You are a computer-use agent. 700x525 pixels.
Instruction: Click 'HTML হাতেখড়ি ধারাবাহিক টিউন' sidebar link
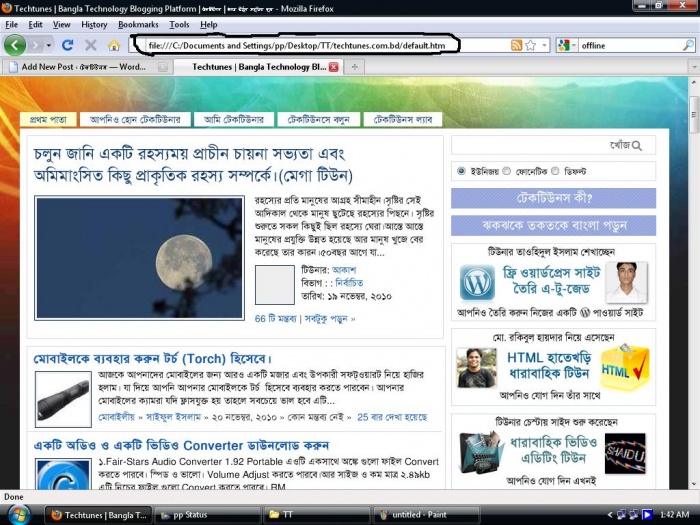coord(549,365)
